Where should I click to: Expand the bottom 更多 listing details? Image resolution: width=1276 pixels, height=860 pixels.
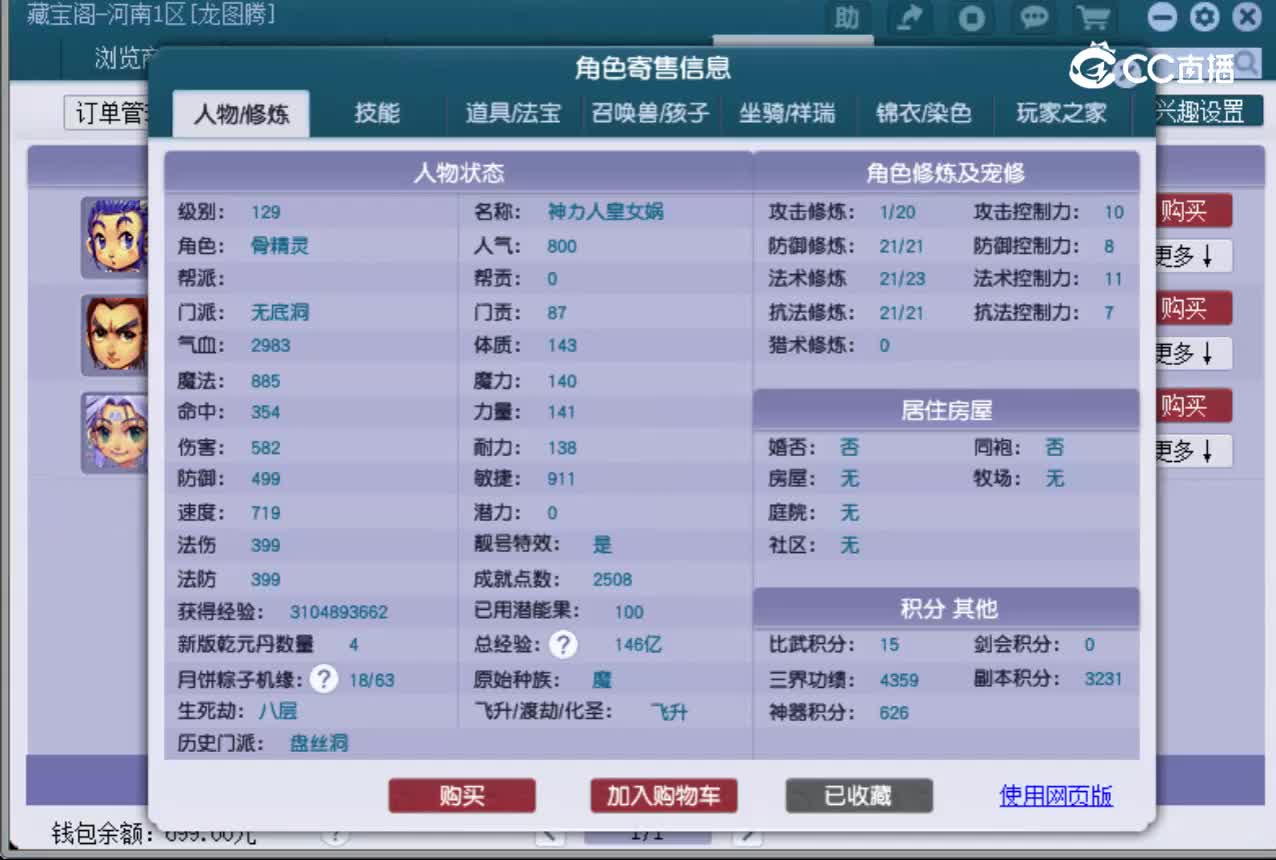(1191, 451)
